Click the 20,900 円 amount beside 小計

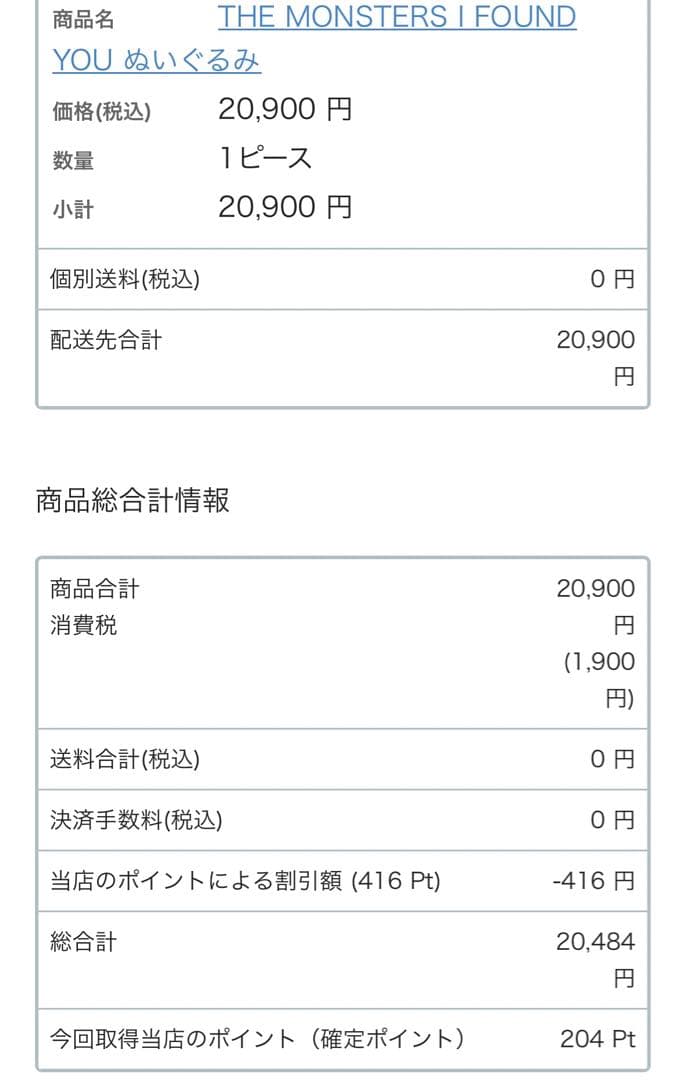285,208
